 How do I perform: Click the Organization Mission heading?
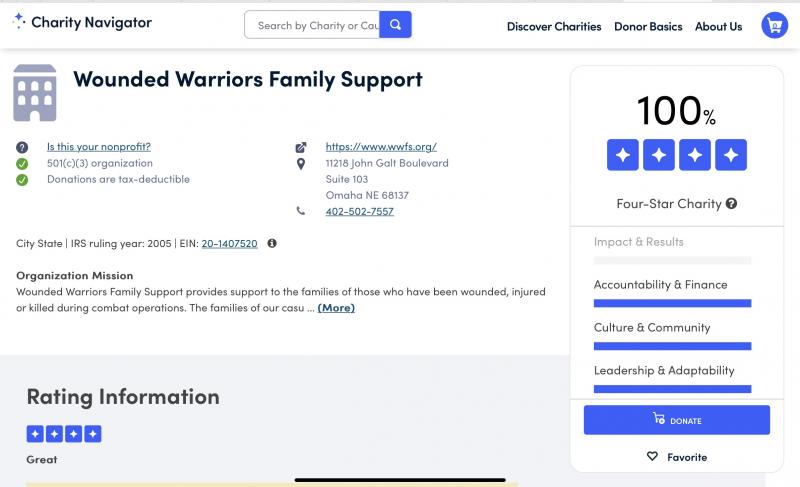tap(74, 275)
